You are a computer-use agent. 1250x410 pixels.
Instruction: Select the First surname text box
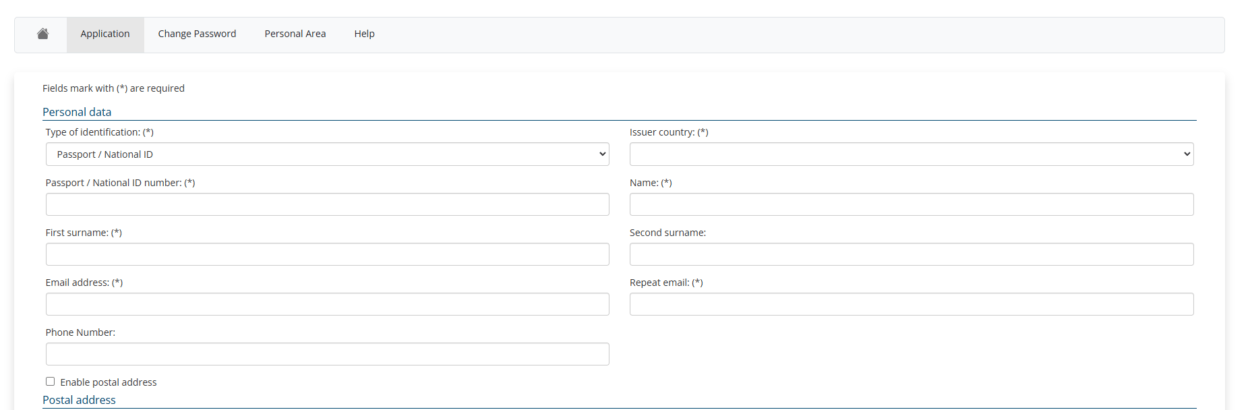click(x=327, y=254)
